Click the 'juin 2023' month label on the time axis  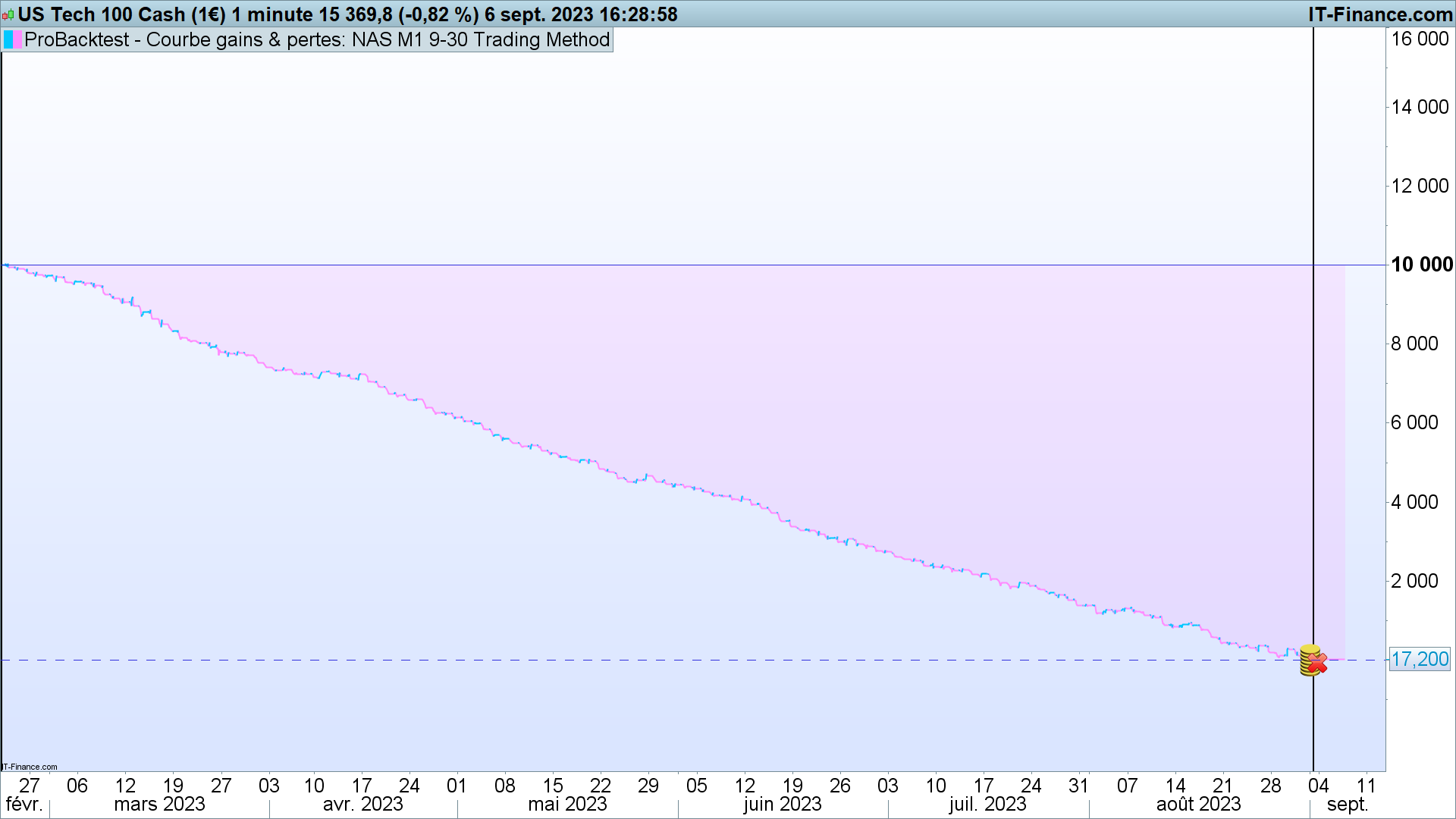tap(782, 804)
